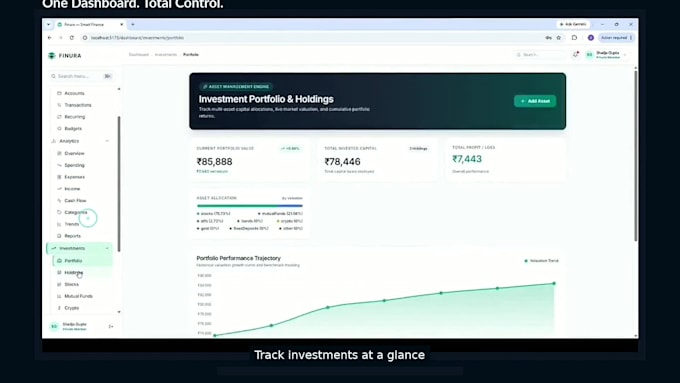Open the purple Chrome profile avatar
The image size is (680, 383).
point(590,38)
